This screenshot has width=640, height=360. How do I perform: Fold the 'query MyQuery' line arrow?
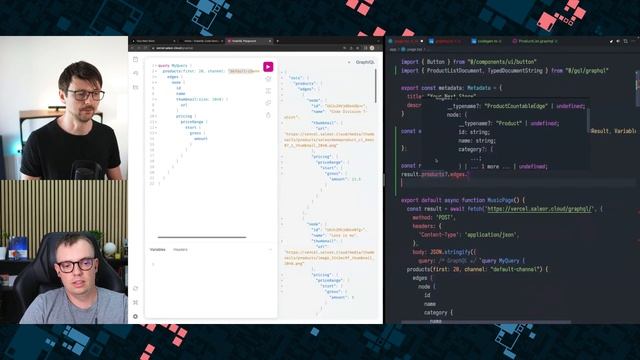(156, 66)
